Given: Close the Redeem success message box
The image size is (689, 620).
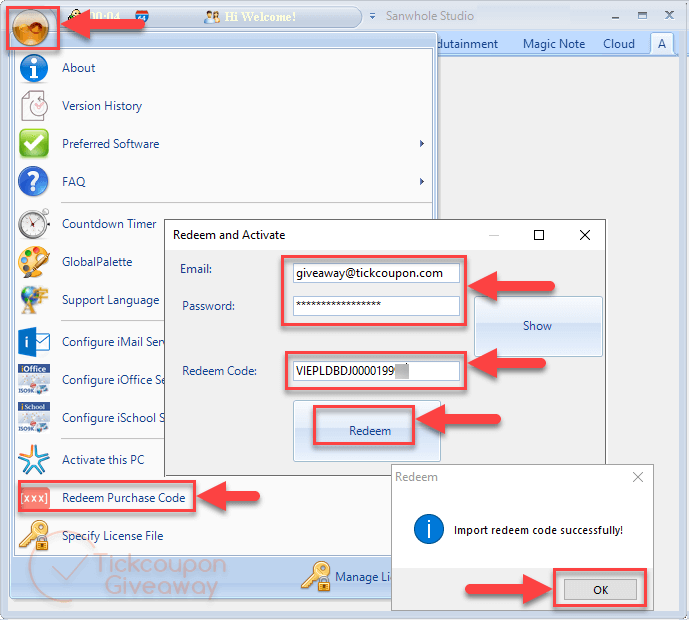Looking at the screenshot, I should tap(638, 477).
